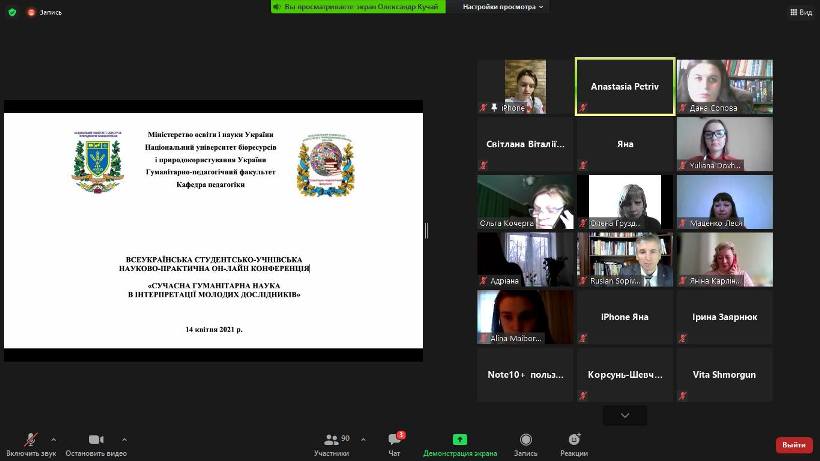The image size is (820, 461).
Task: Select the Anastasia Petriv participant tile
Action: click(625, 86)
